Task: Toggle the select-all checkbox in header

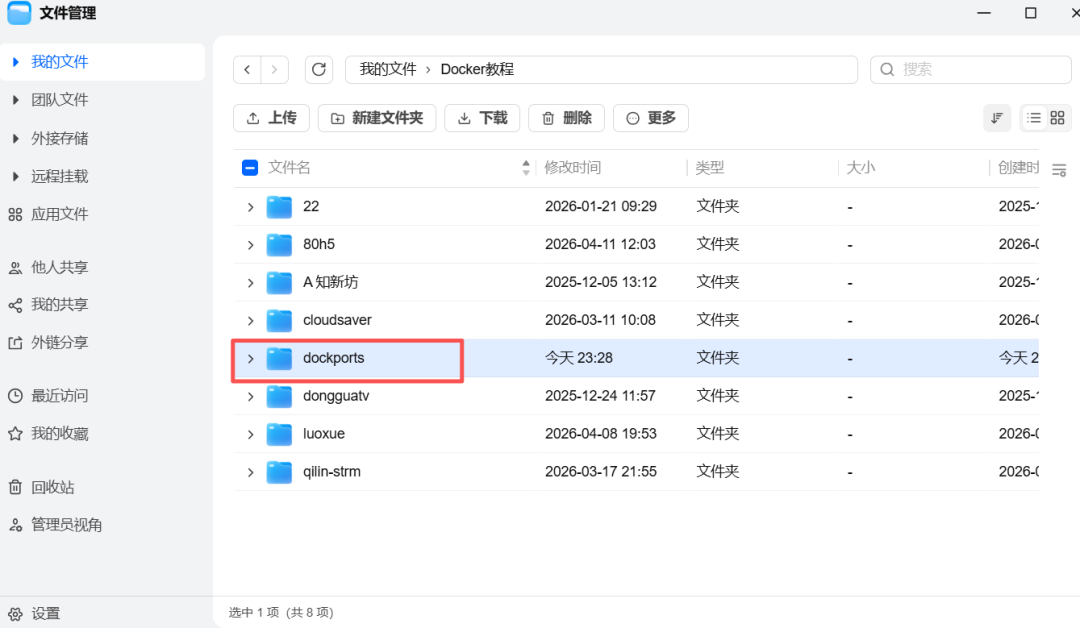Action: pos(250,168)
